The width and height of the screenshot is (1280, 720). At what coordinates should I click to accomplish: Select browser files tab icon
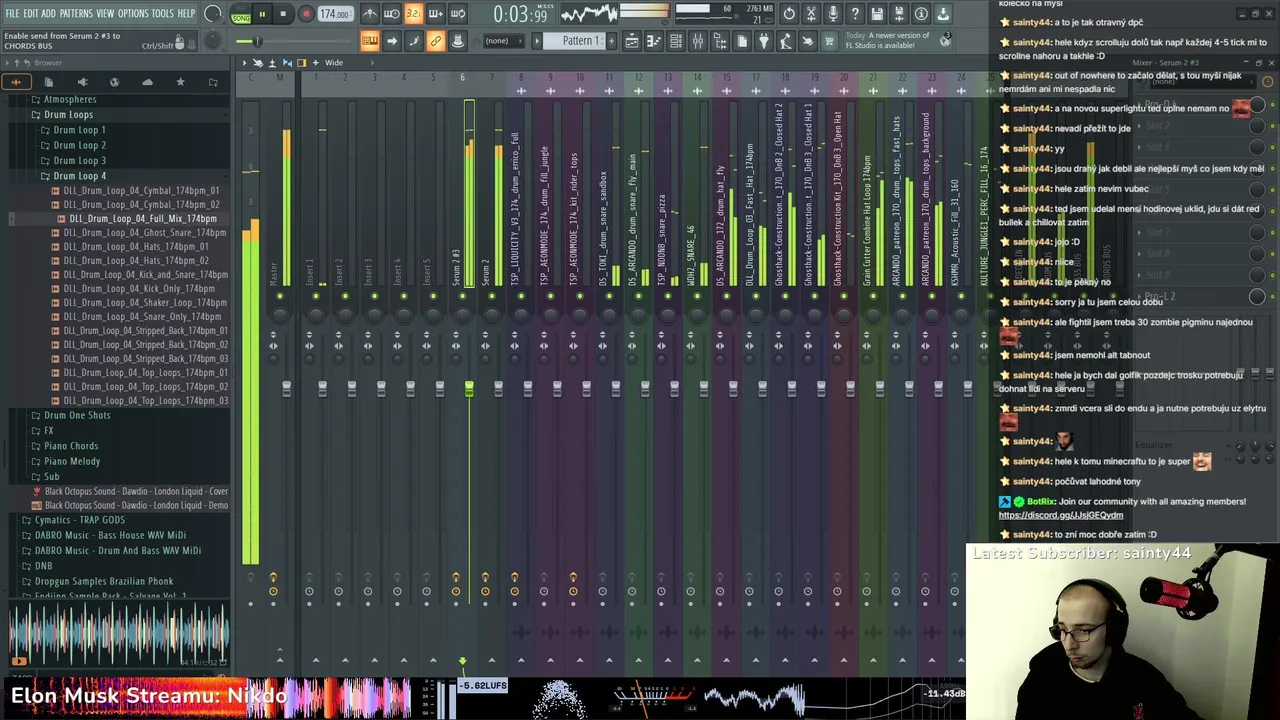[x=49, y=82]
